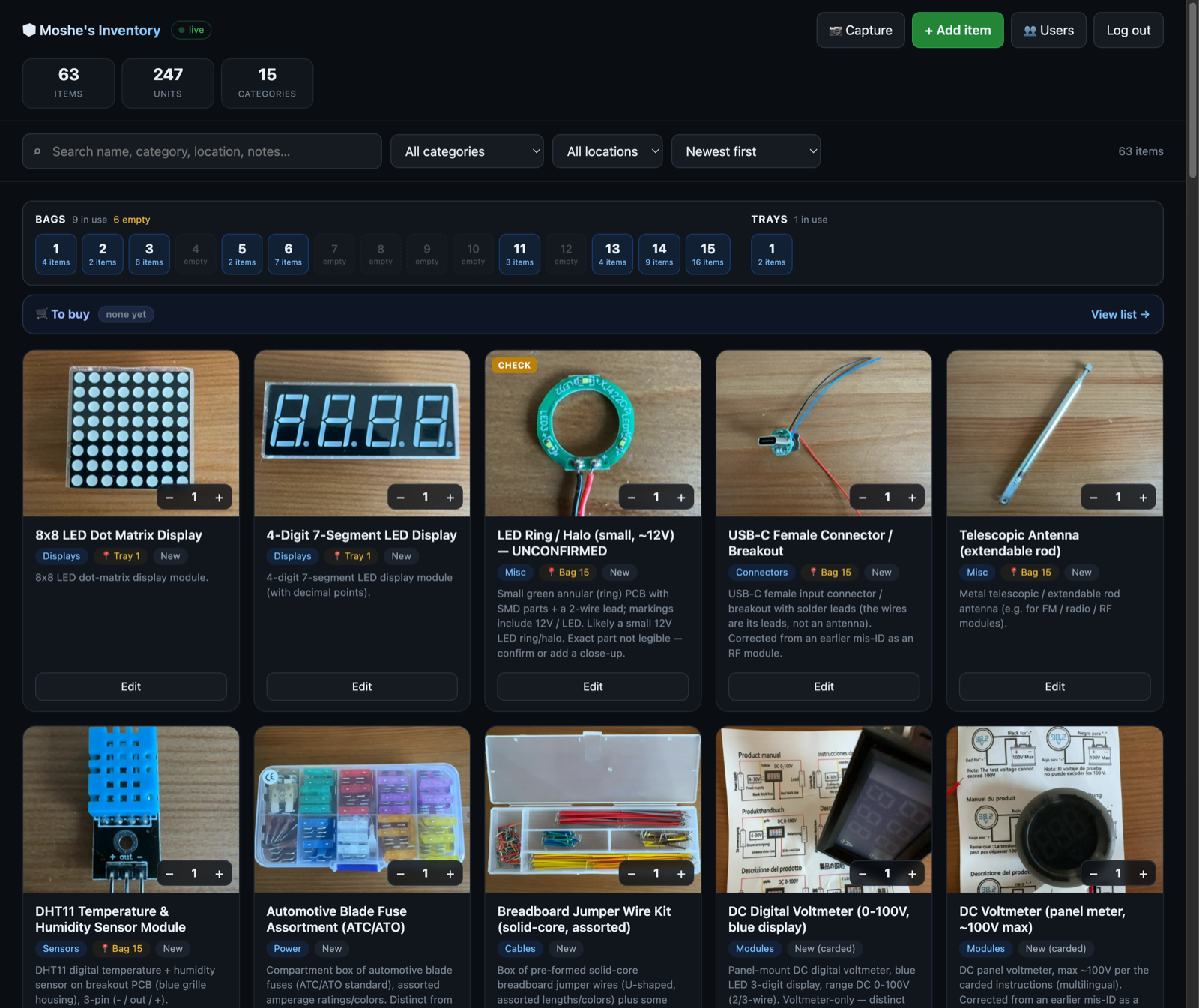Click the Moshe's Inventory shield logo
1199x1008 pixels.
click(x=29, y=30)
